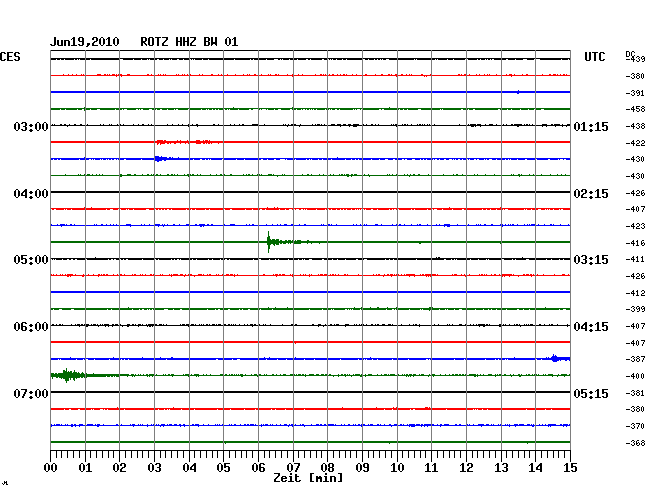Click the 11 minute axis label
Screen dimensions: 650x494
431,467
